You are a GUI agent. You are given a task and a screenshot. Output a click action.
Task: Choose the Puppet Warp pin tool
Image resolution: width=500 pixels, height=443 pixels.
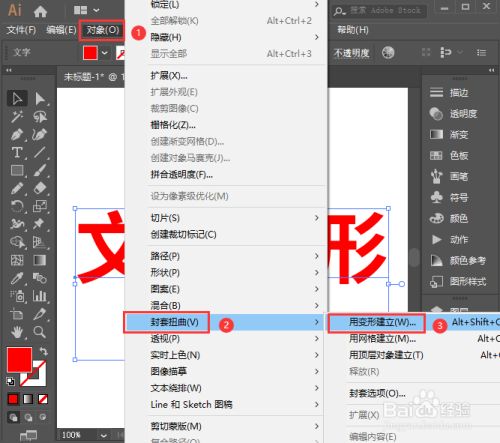click(x=39, y=224)
